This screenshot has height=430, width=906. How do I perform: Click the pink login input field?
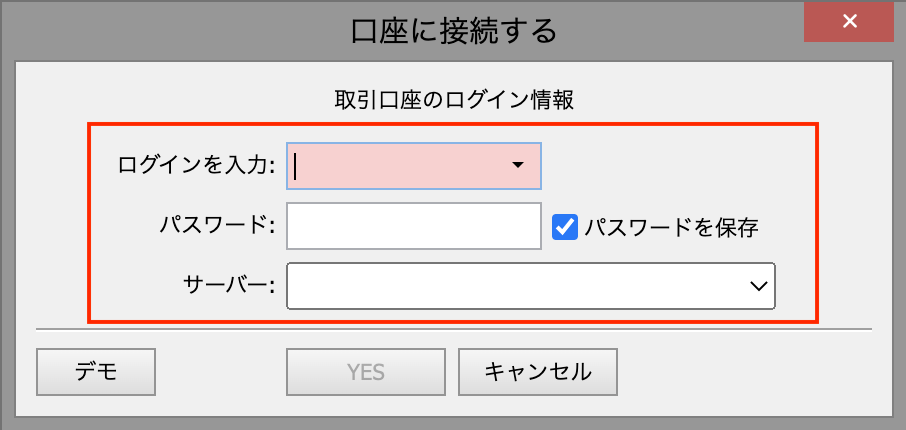coord(400,165)
